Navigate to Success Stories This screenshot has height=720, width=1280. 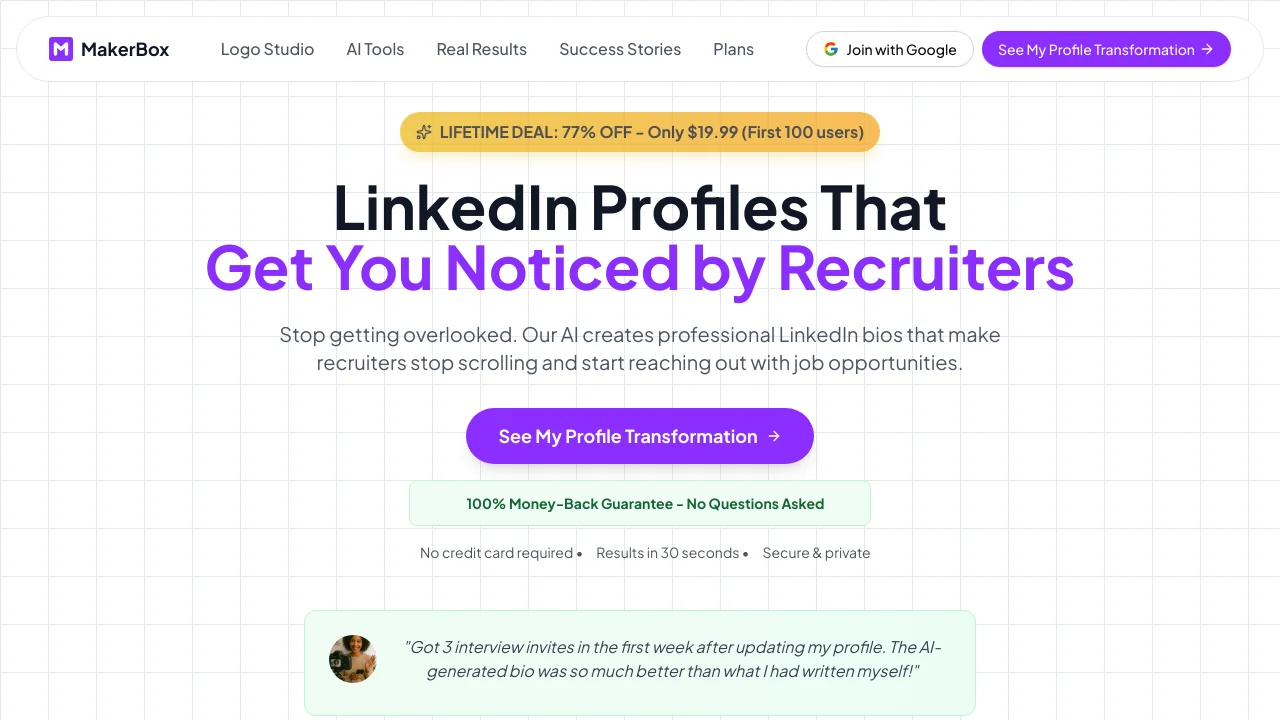(620, 49)
